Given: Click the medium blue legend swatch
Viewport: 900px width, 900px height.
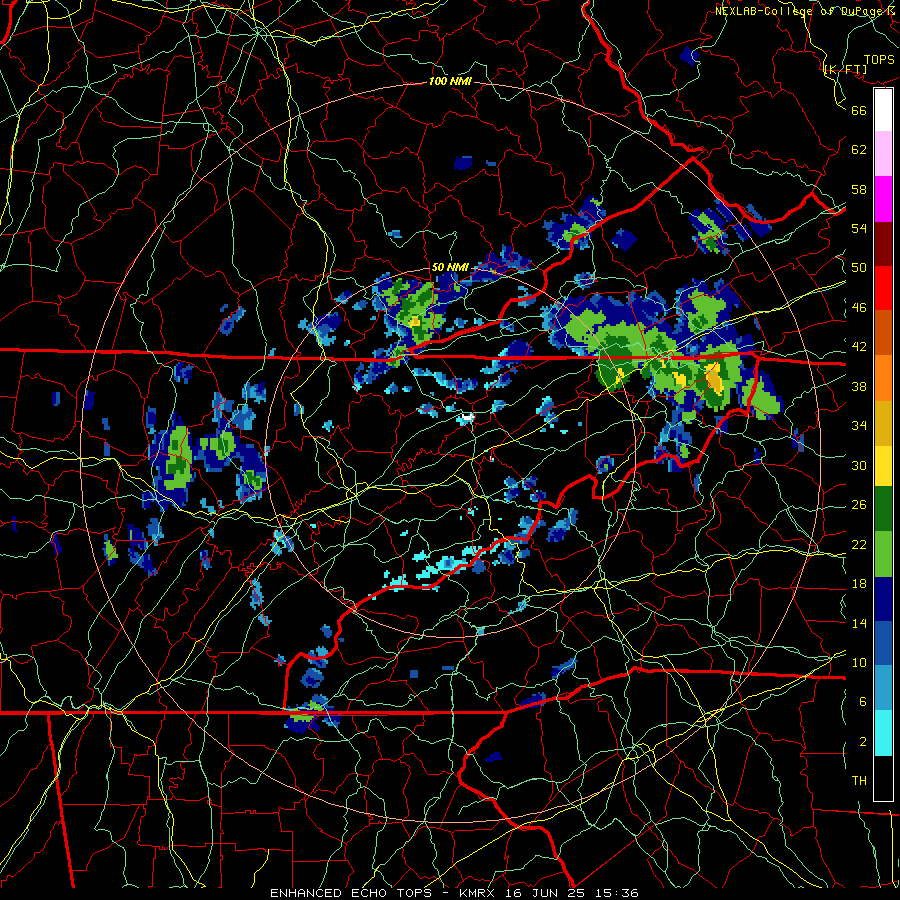Looking at the screenshot, I should point(883,643).
